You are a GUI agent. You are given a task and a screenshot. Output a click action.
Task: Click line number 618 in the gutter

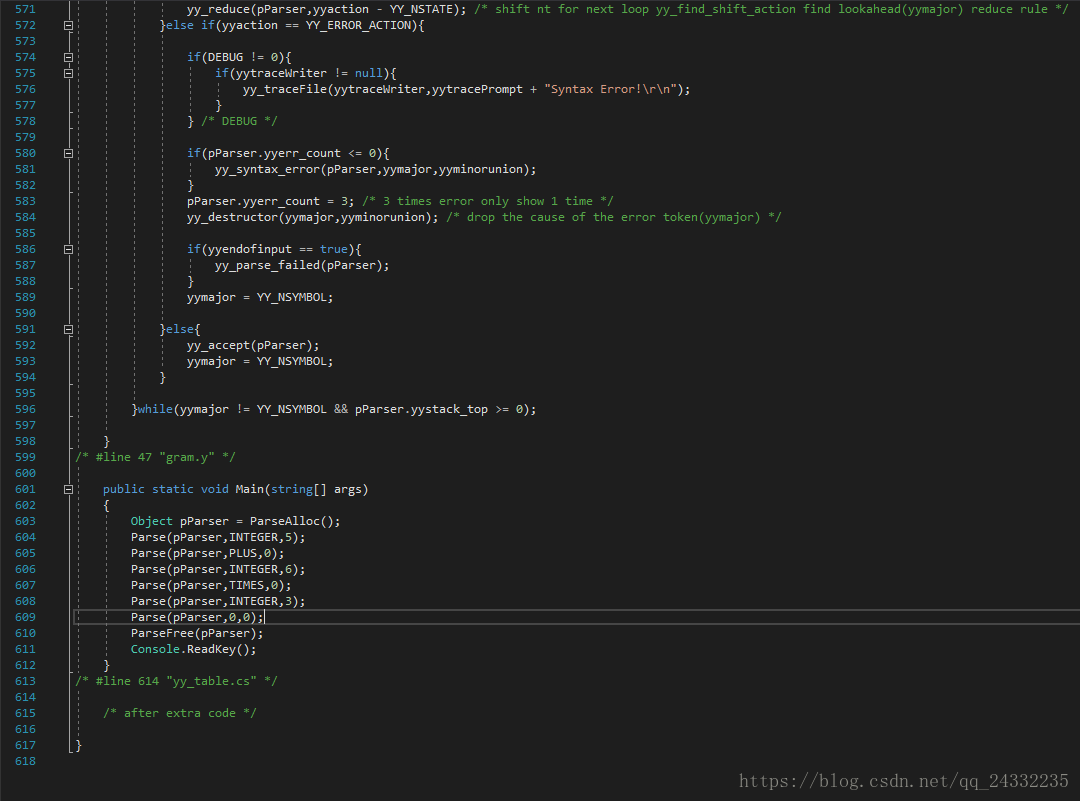pyautogui.click(x=25, y=761)
